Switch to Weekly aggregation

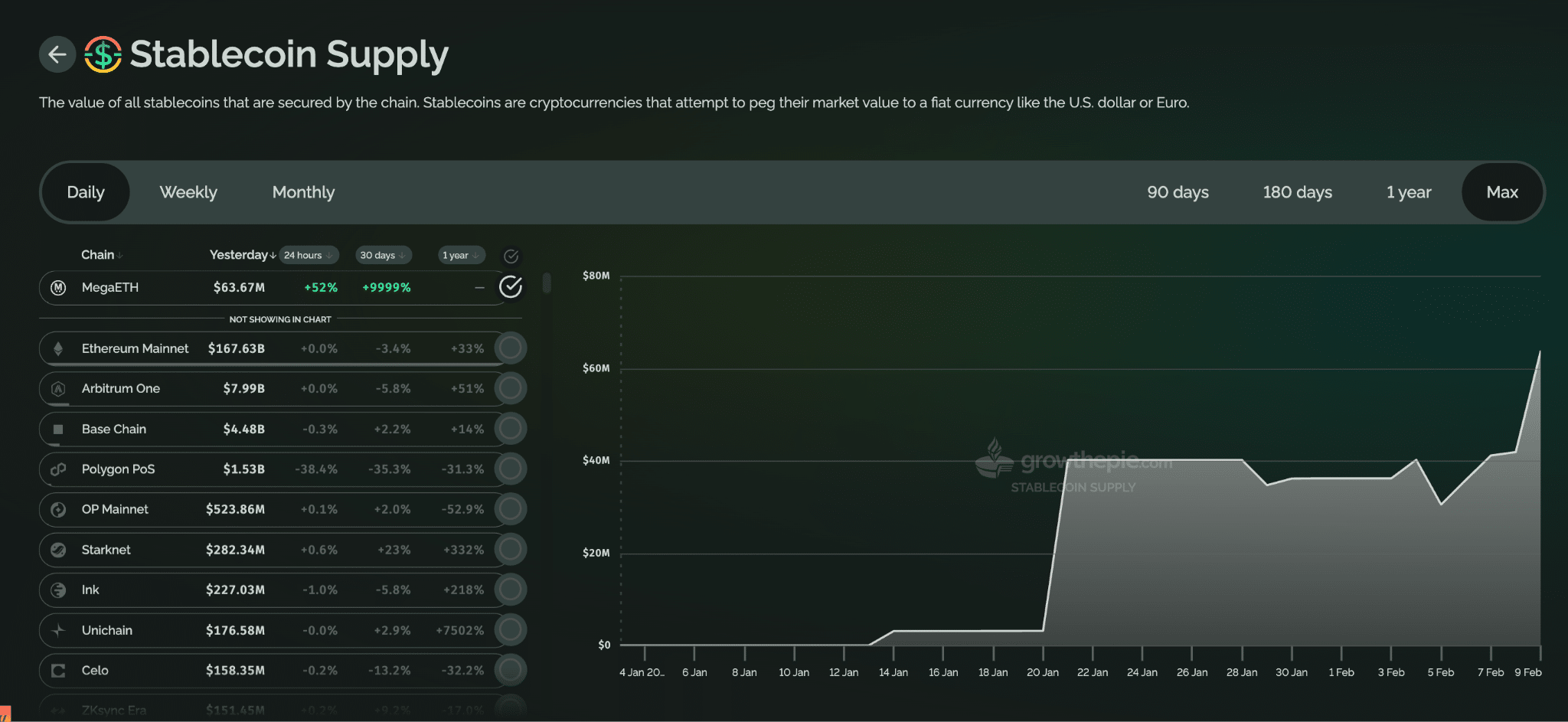pyautogui.click(x=188, y=192)
